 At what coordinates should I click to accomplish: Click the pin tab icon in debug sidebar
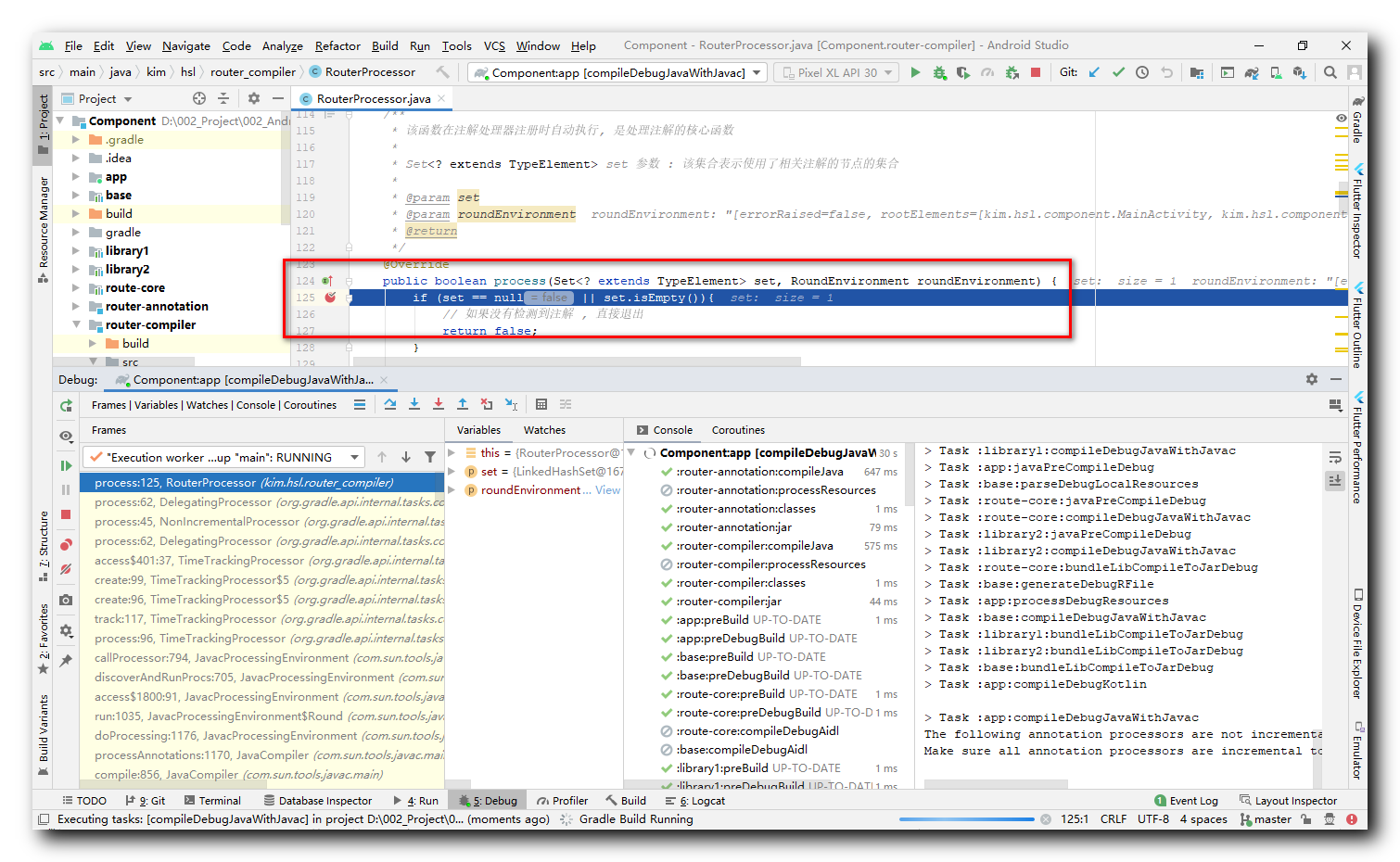click(66, 661)
